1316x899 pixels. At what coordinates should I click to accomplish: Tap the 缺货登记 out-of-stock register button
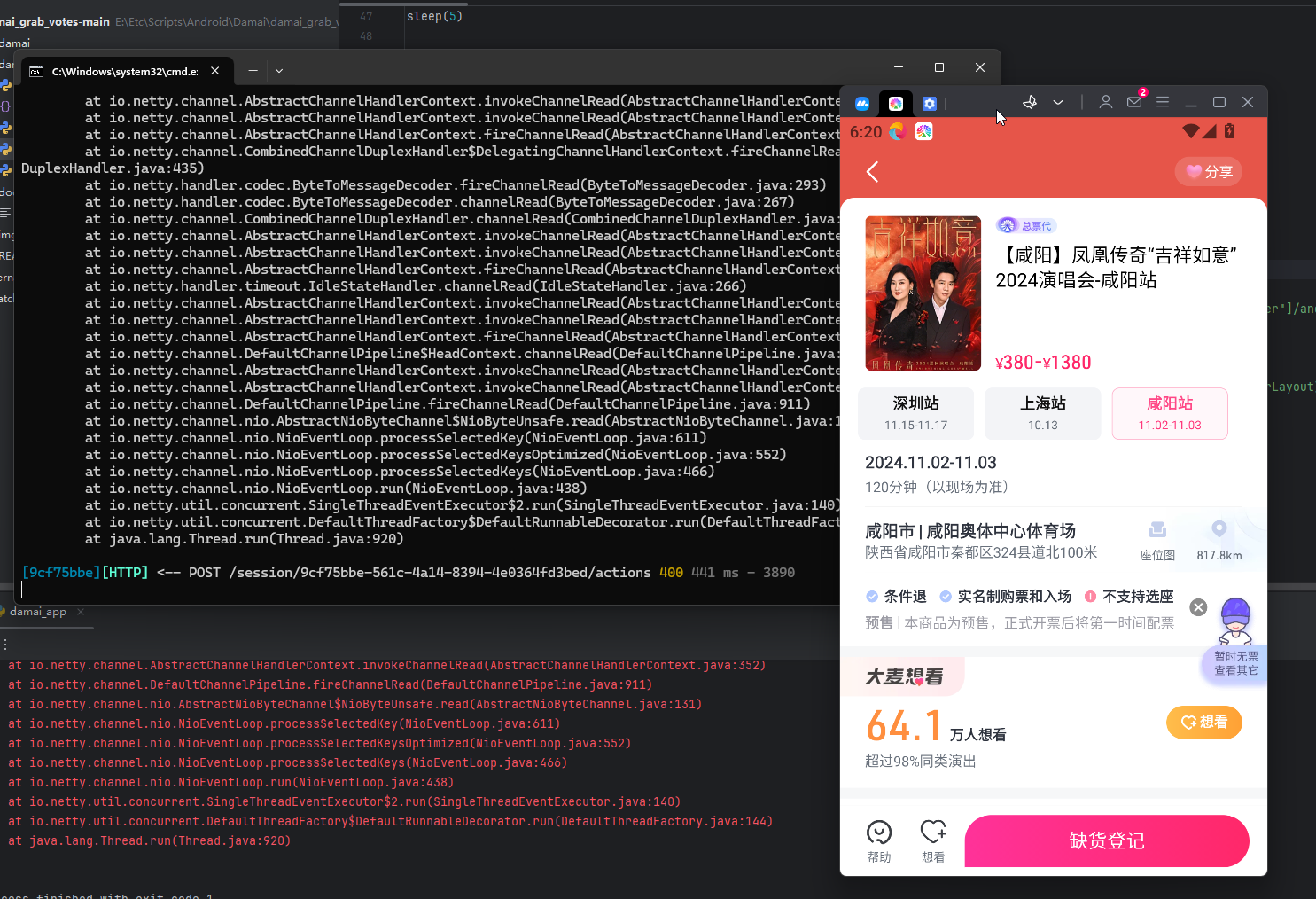click(1107, 840)
